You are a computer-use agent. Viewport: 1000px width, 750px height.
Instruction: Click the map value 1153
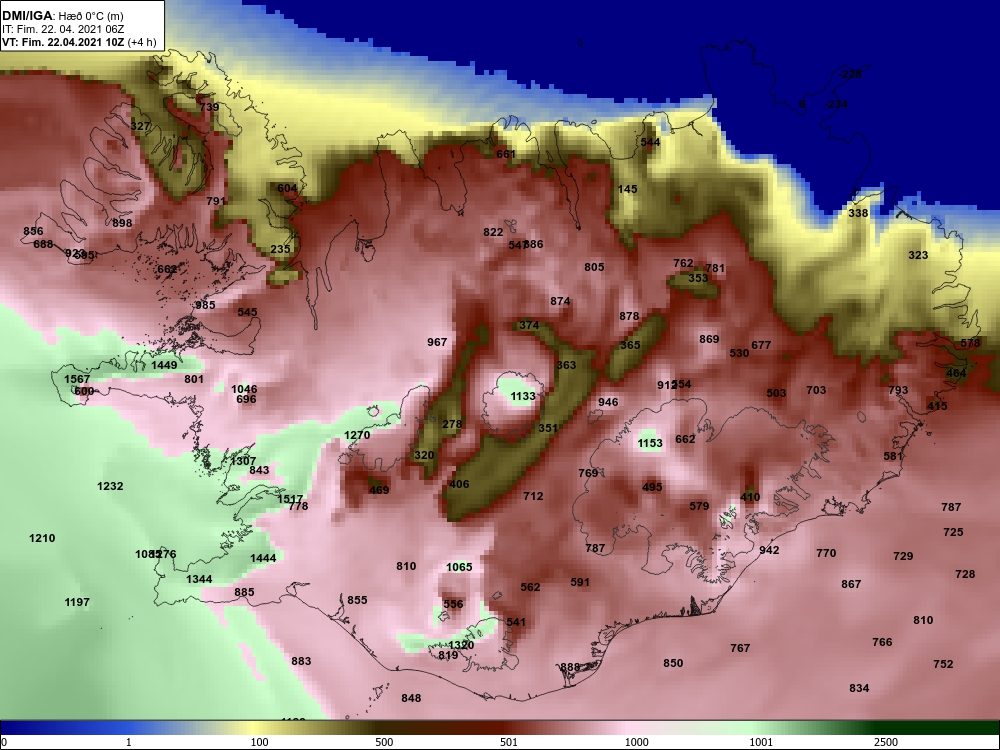tap(650, 443)
